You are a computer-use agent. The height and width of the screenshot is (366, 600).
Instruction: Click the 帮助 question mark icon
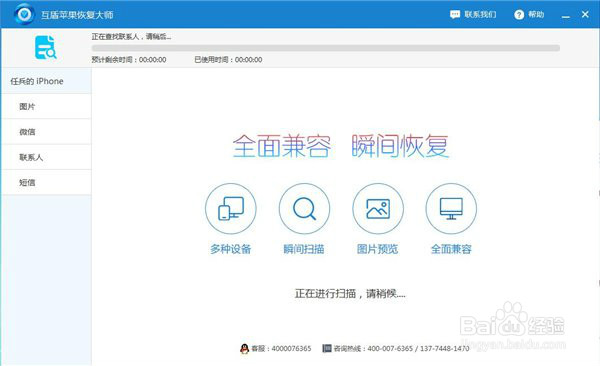point(519,15)
